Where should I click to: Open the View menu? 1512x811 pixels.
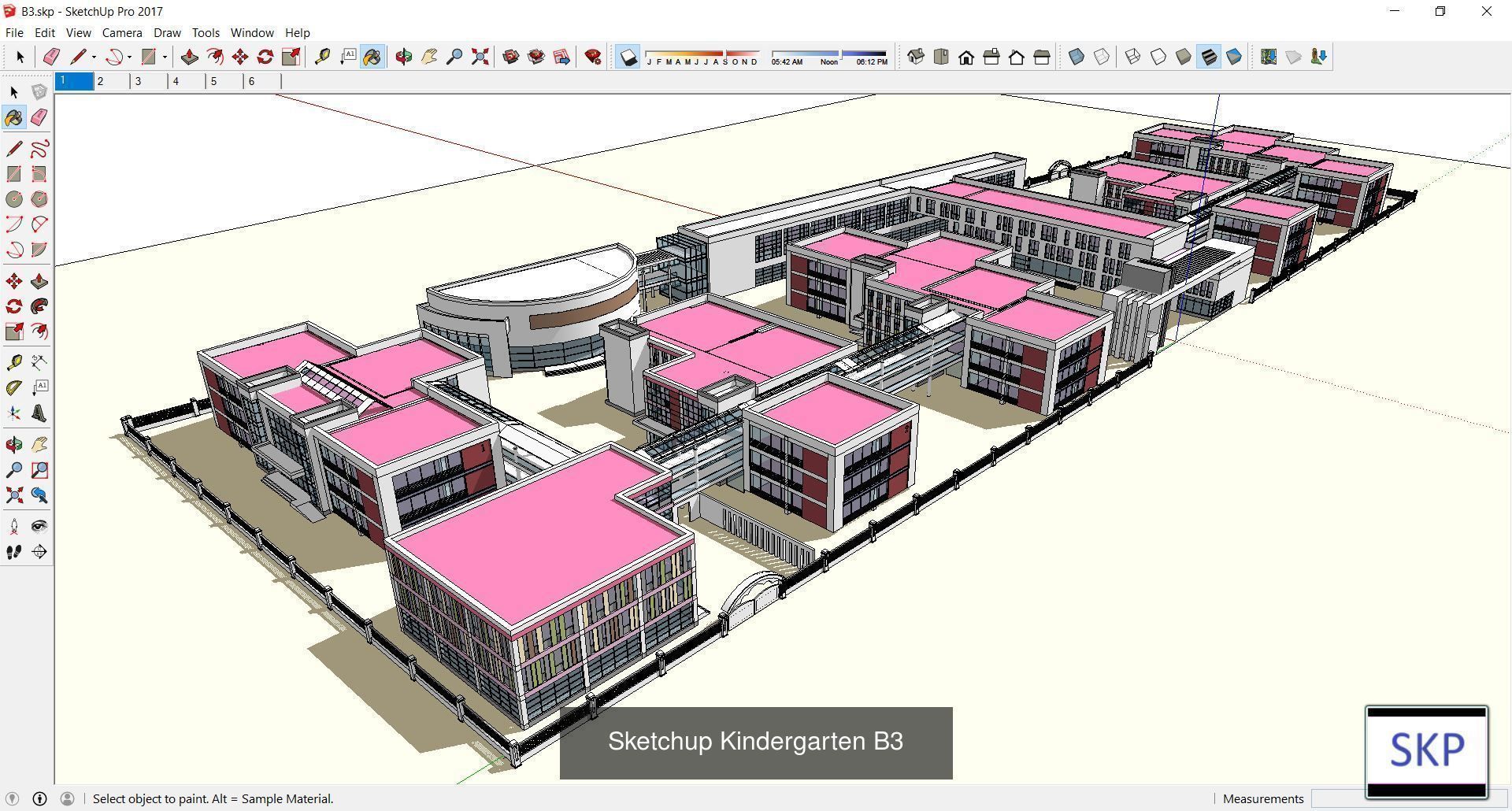click(x=78, y=32)
